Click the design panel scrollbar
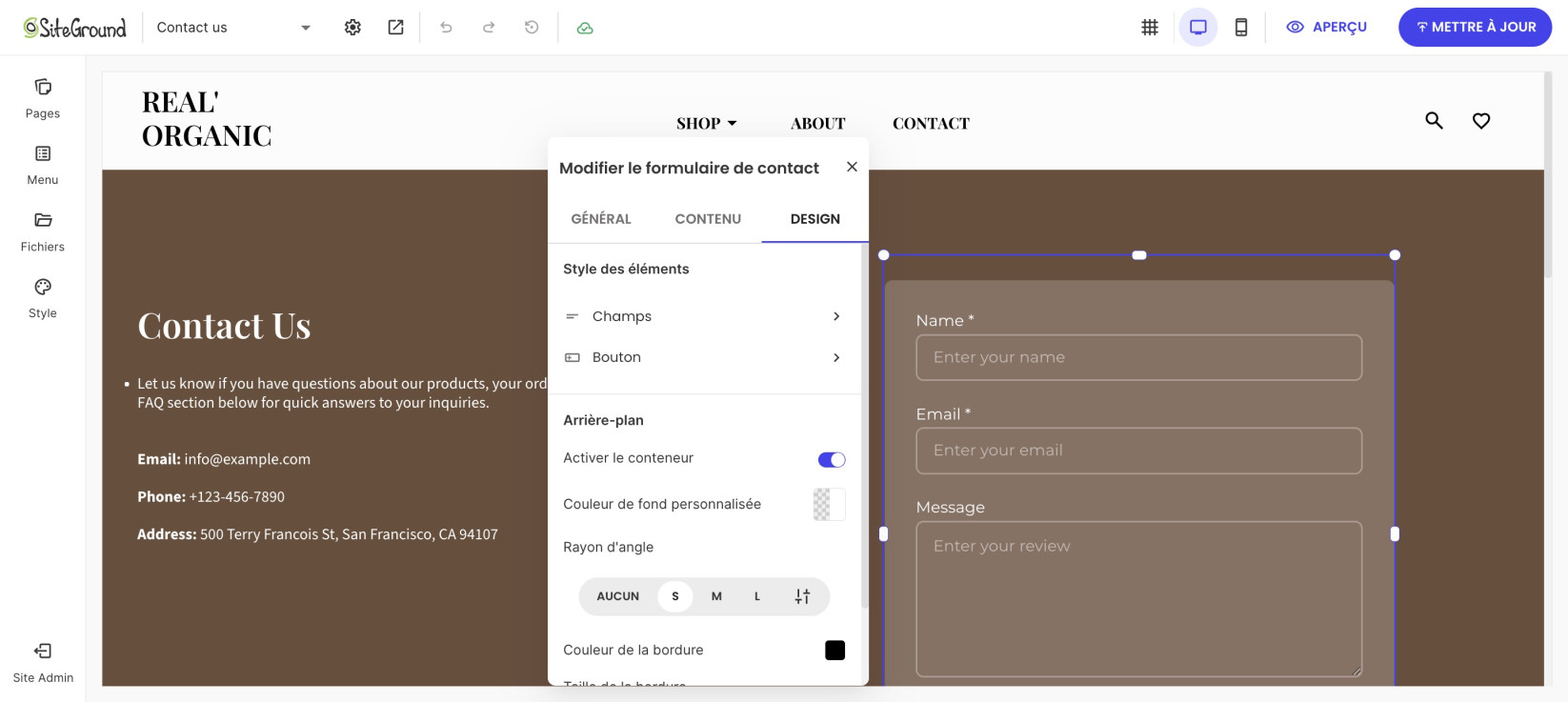 [x=864, y=426]
